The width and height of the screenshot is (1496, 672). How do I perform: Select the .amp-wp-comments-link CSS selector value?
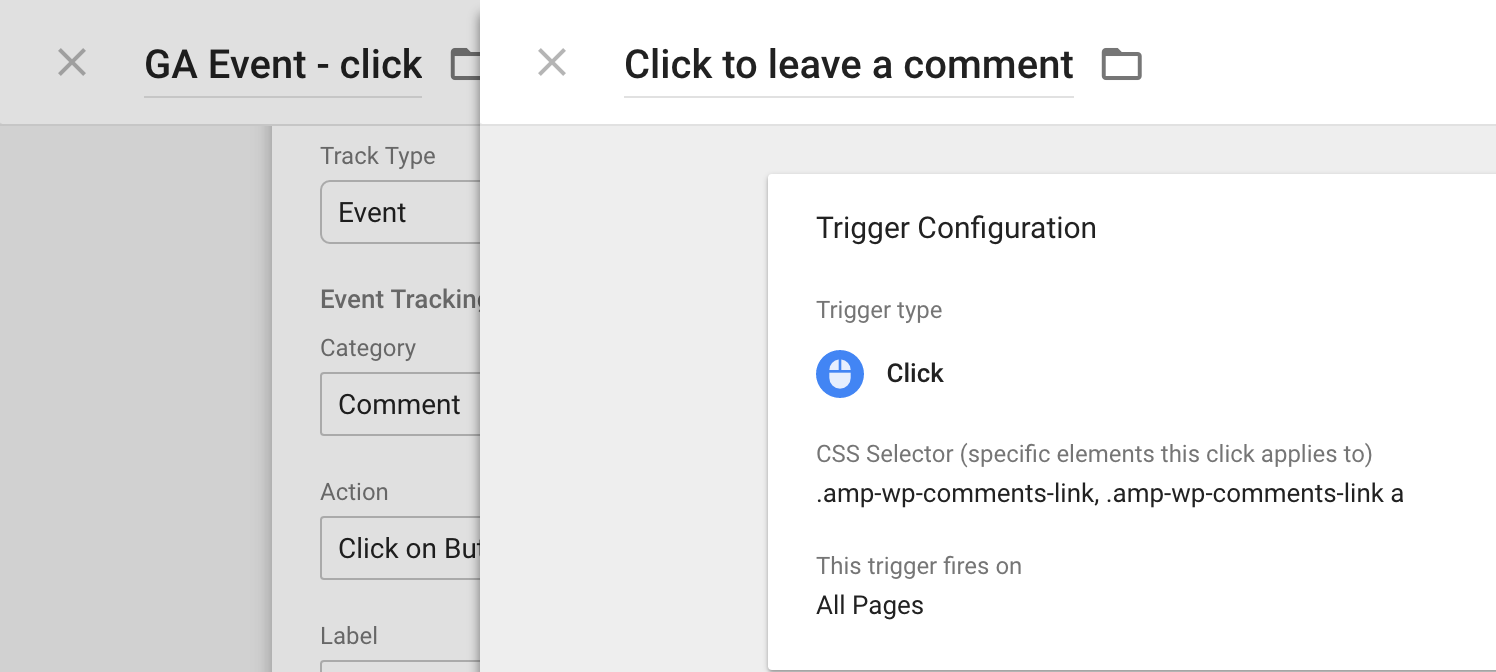coord(1110,494)
